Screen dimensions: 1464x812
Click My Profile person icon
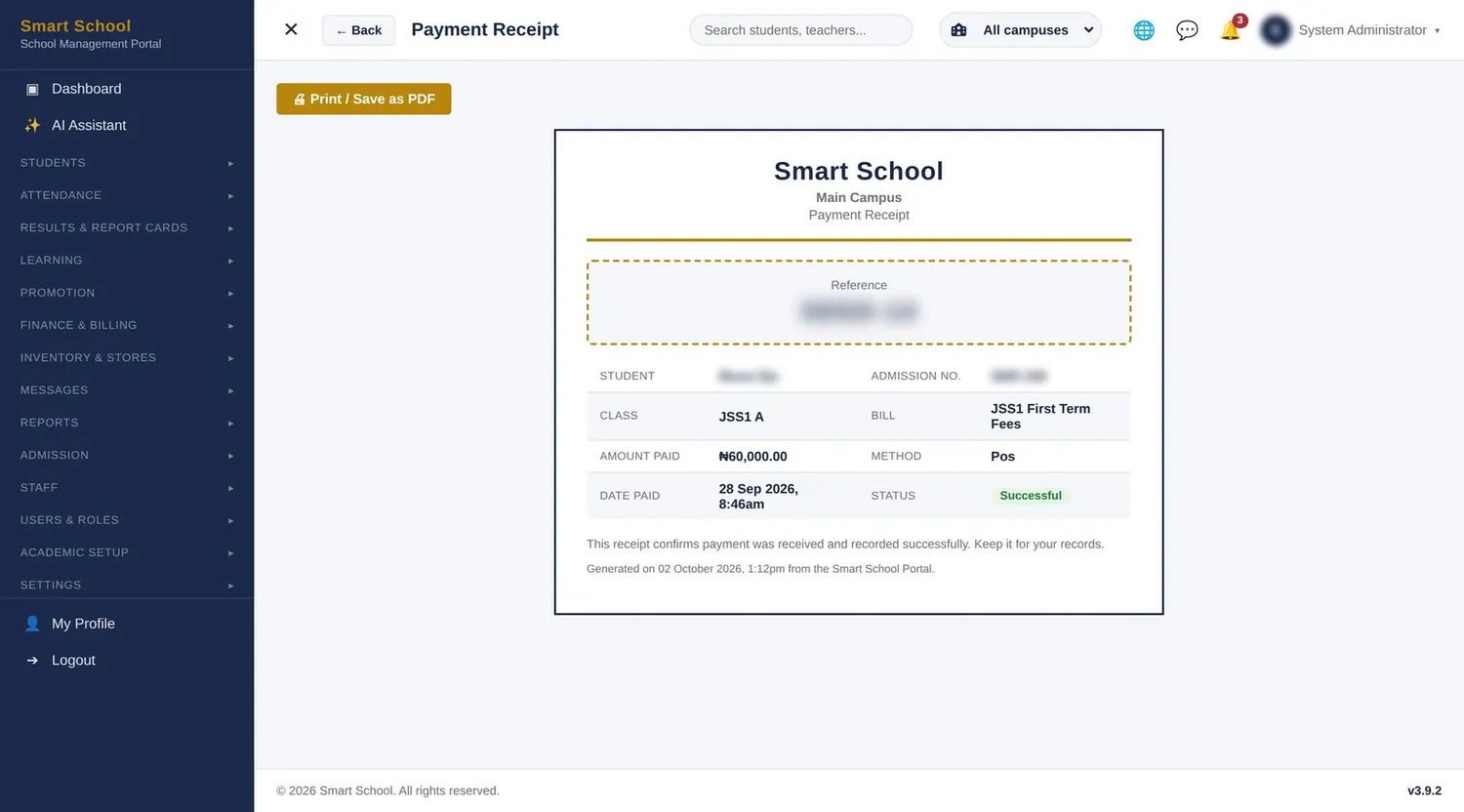point(32,624)
